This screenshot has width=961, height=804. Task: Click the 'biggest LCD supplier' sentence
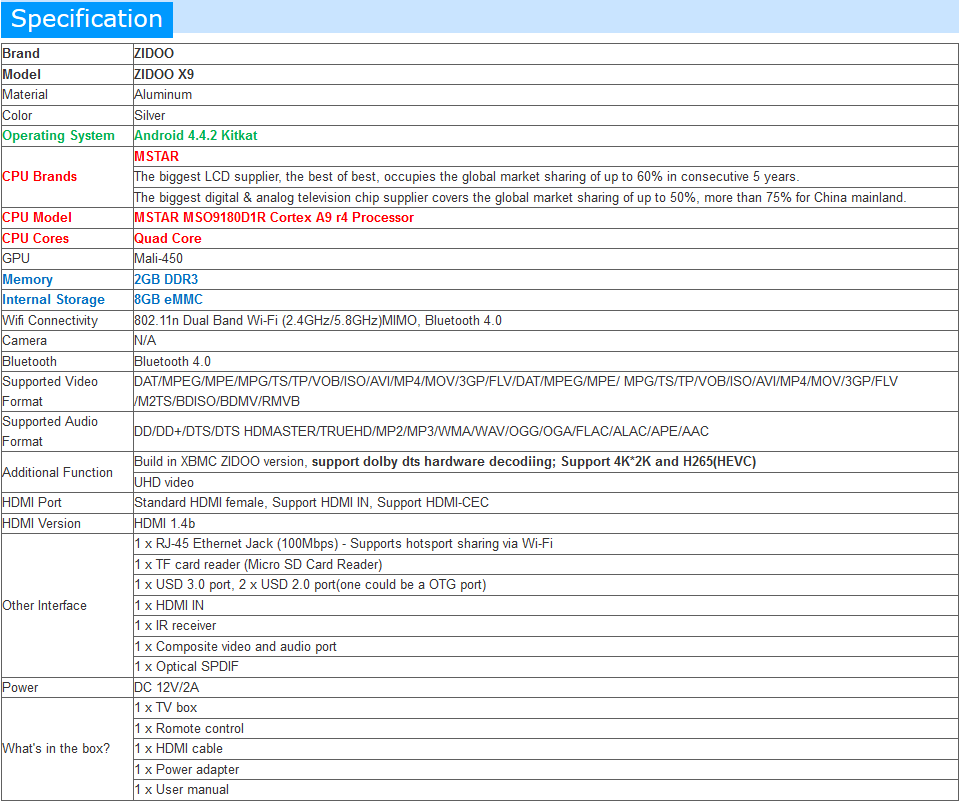(x=466, y=176)
